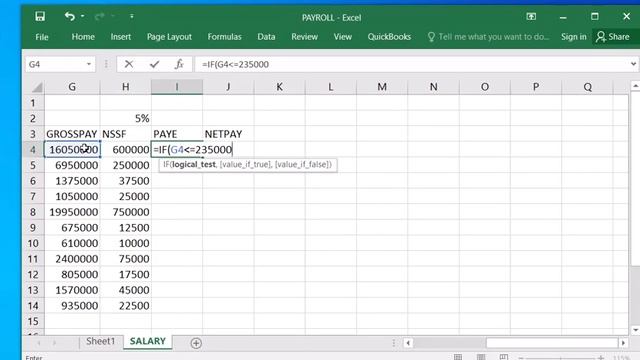Add a new sheet with the plus icon

pyautogui.click(x=196, y=343)
